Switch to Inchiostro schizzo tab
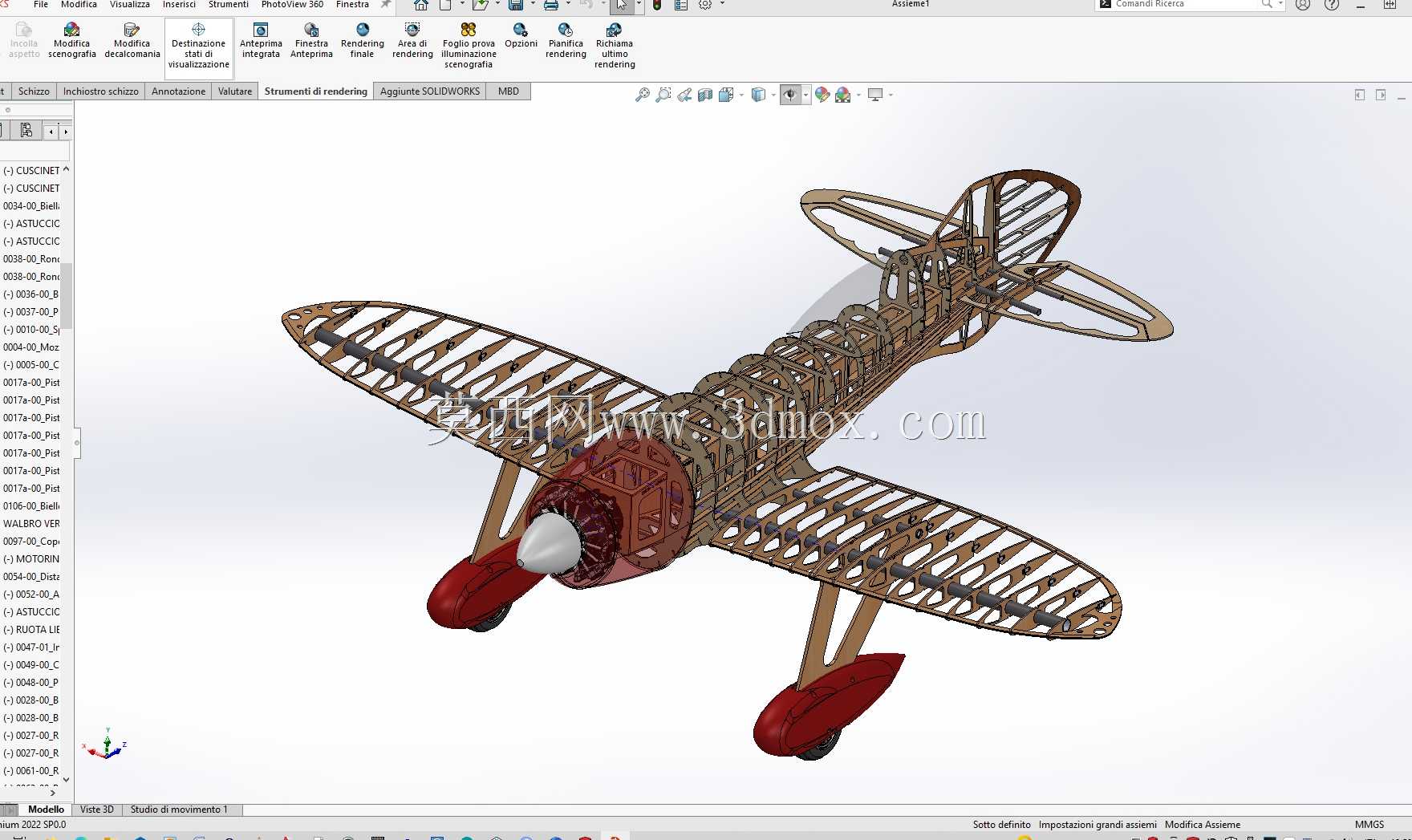Viewport: 1412px width, 840px height. pyautogui.click(x=101, y=91)
